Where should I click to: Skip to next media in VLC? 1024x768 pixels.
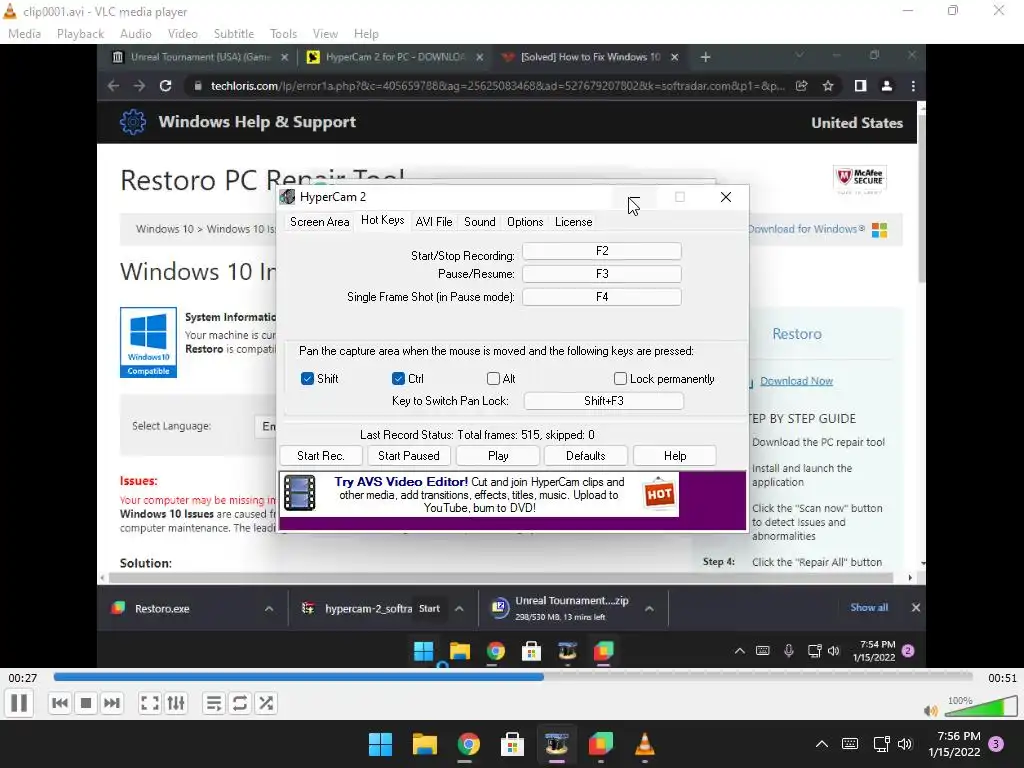pos(112,703)
